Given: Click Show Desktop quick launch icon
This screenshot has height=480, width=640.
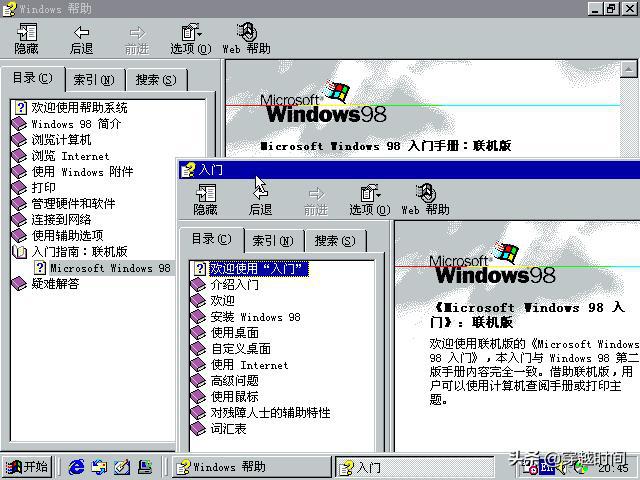Looking at the screenshot, I should pos(122,467).
